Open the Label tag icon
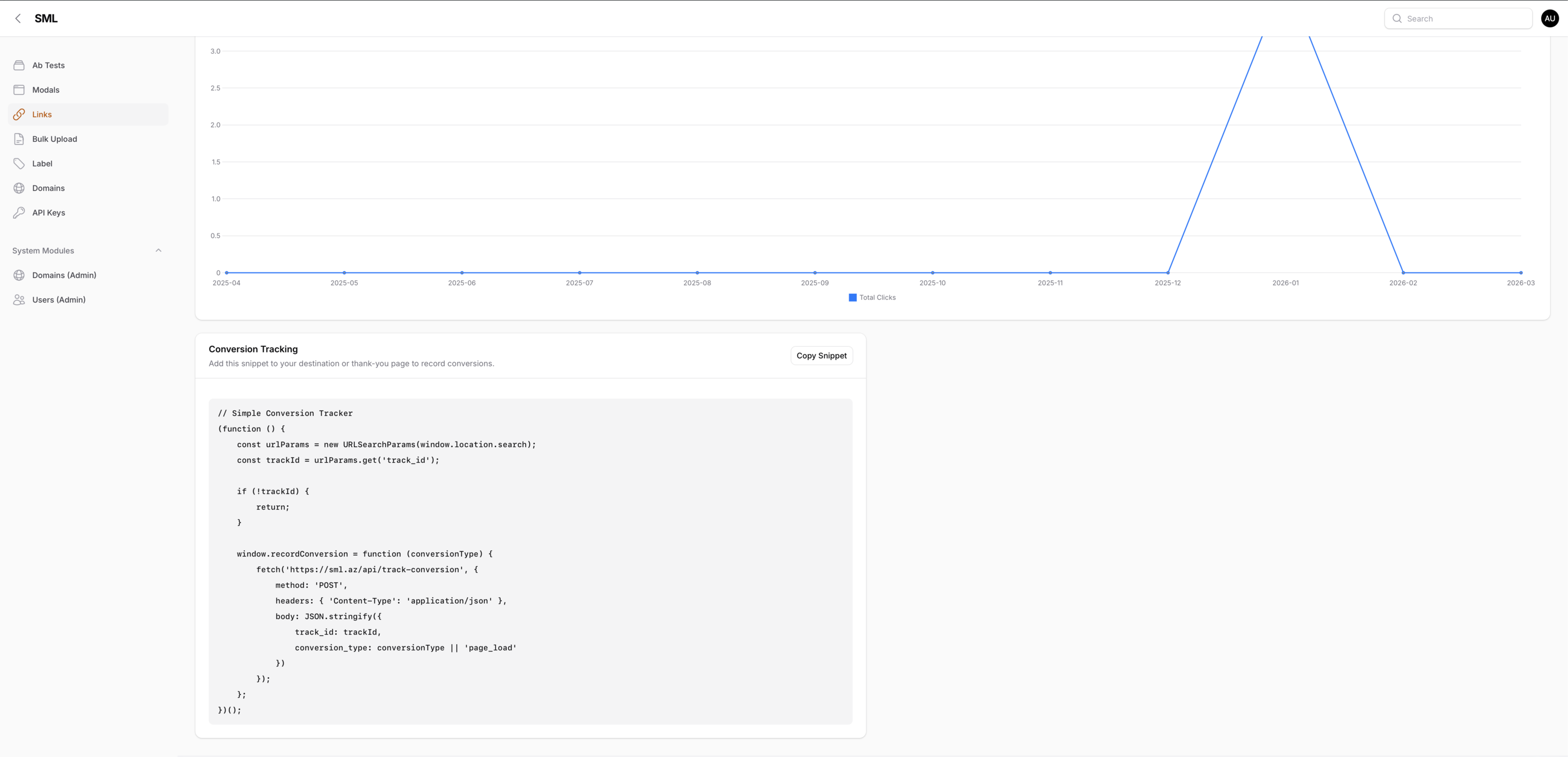1568x757 pixels. pyautogui.click(x=19, y=164)
